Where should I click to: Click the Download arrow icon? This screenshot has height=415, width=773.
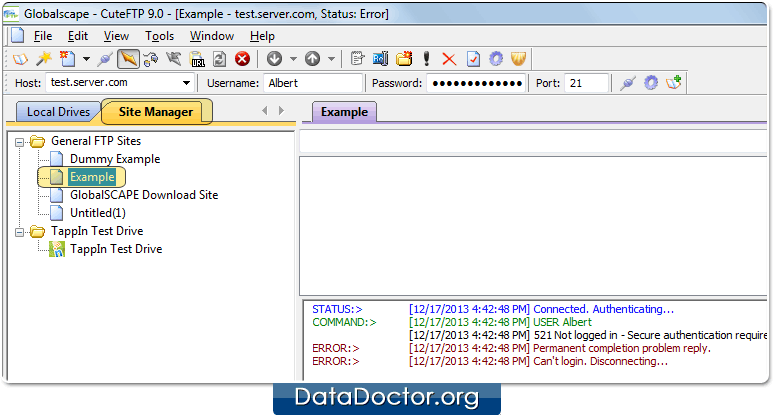(274, 59)
